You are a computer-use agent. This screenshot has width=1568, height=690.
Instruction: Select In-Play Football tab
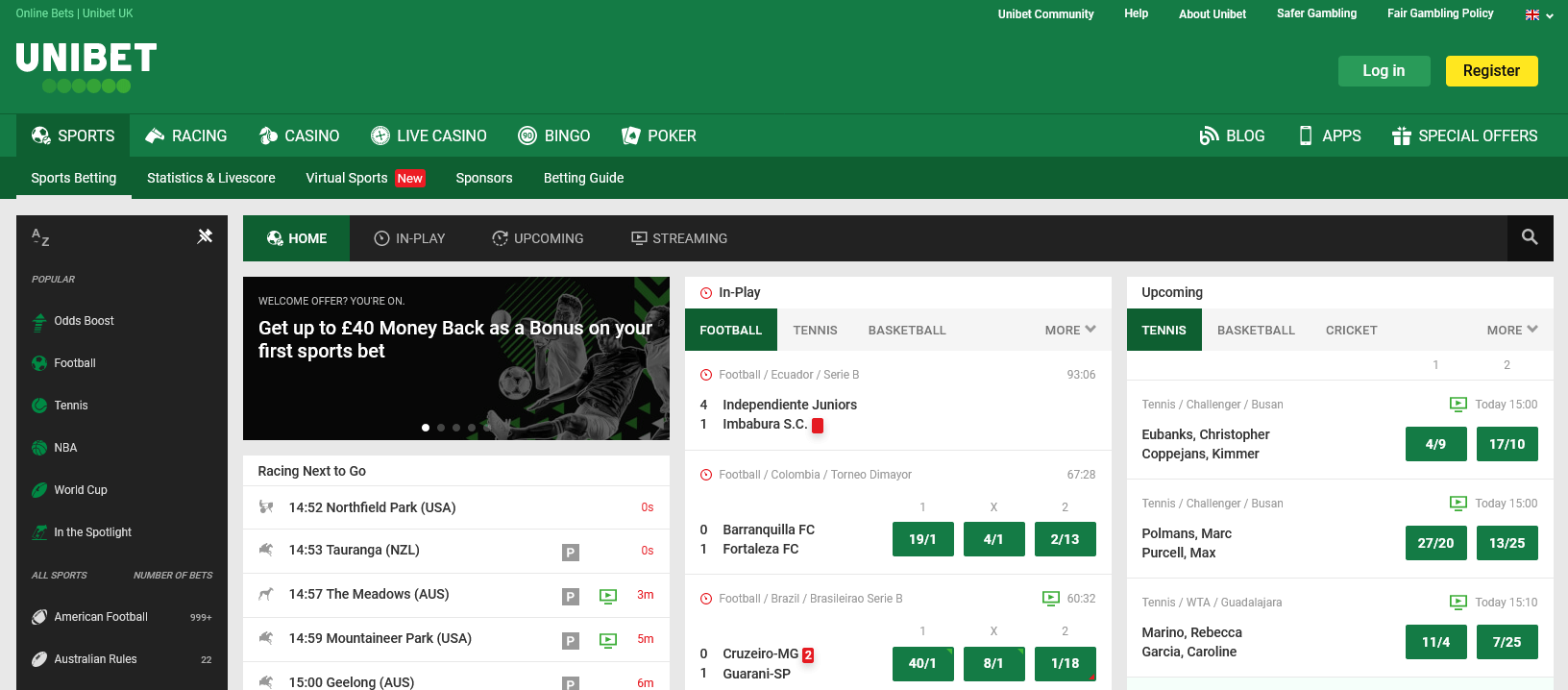tap(731, 330)
